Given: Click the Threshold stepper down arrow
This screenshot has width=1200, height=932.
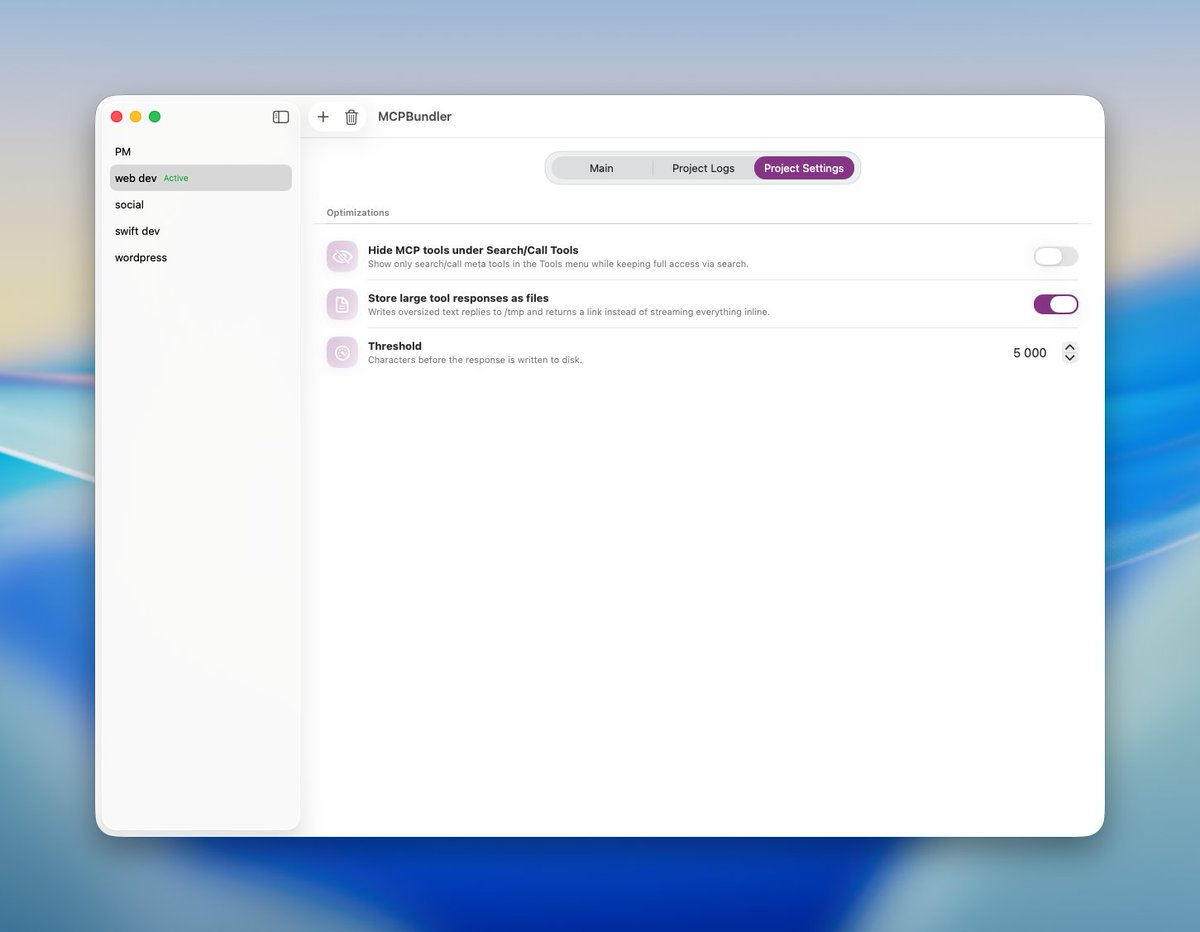Looking at the screenshot, I should pos(1070,358).
